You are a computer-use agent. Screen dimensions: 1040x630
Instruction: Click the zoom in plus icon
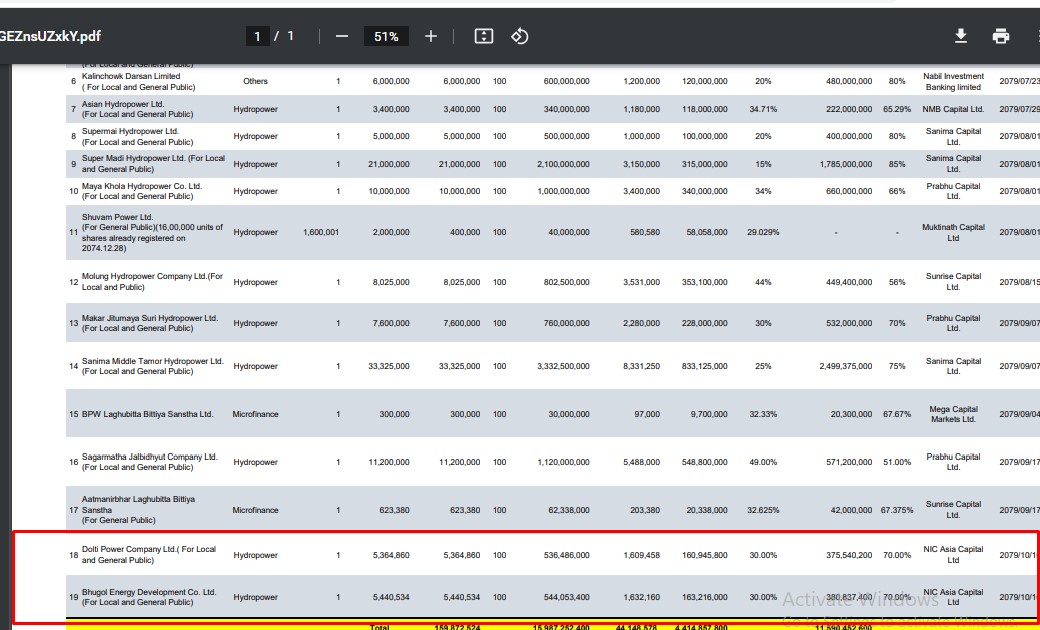[431, 36]
